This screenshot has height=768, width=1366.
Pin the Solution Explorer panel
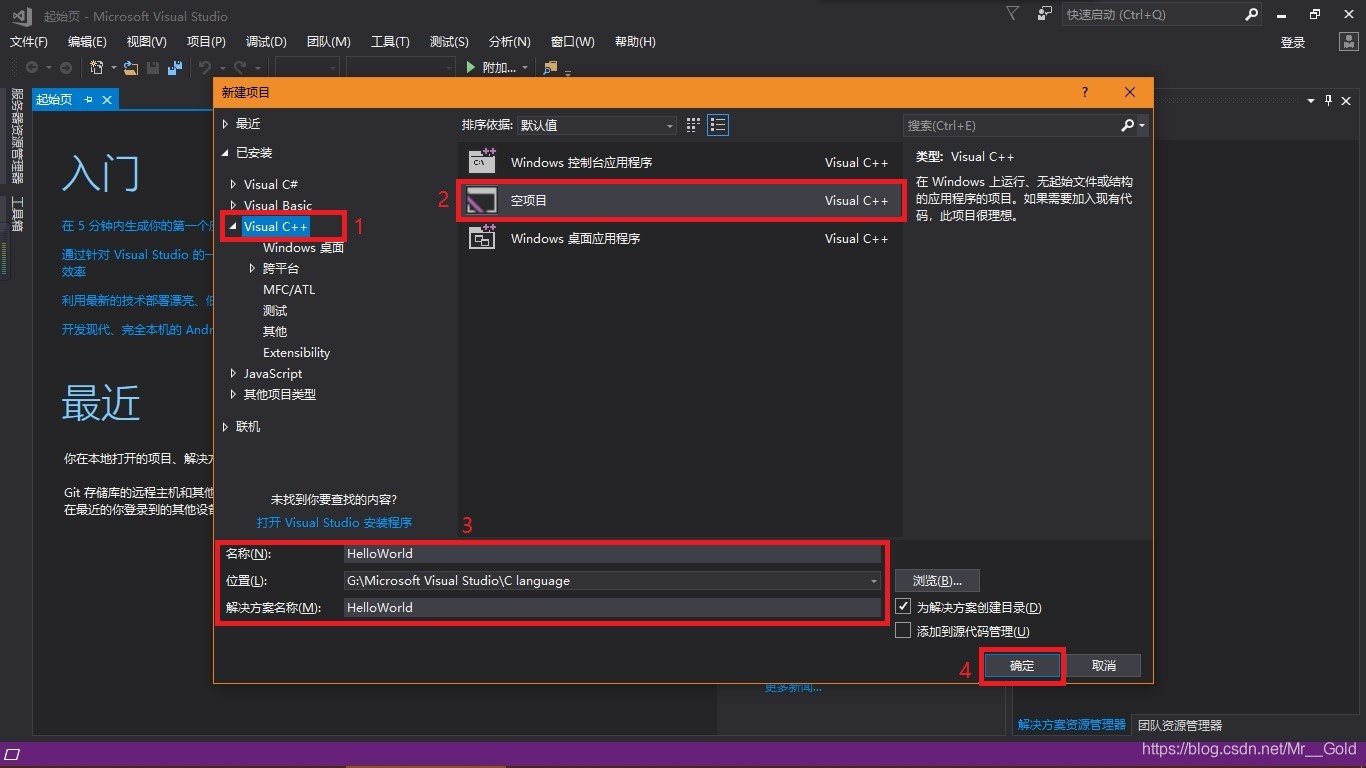[1329, 100]
